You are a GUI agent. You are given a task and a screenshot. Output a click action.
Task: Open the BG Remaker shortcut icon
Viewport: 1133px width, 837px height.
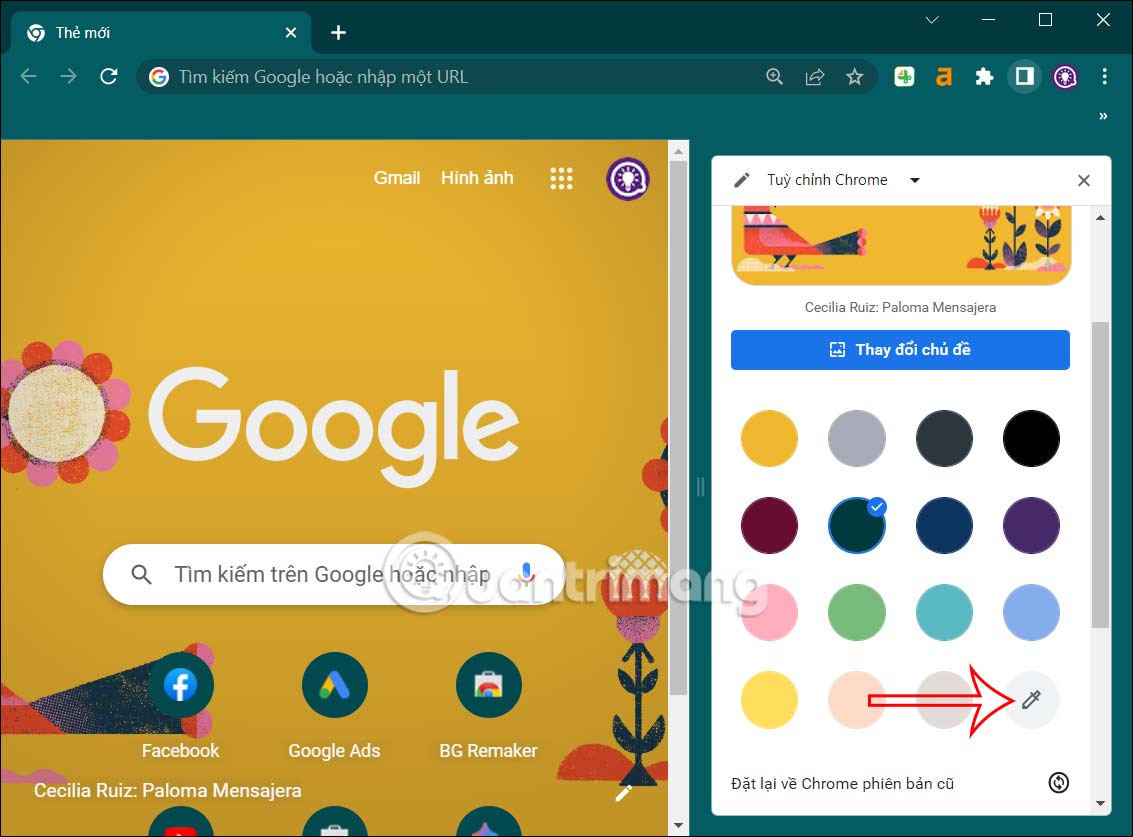pyautogui.click(x=488, y=685)
